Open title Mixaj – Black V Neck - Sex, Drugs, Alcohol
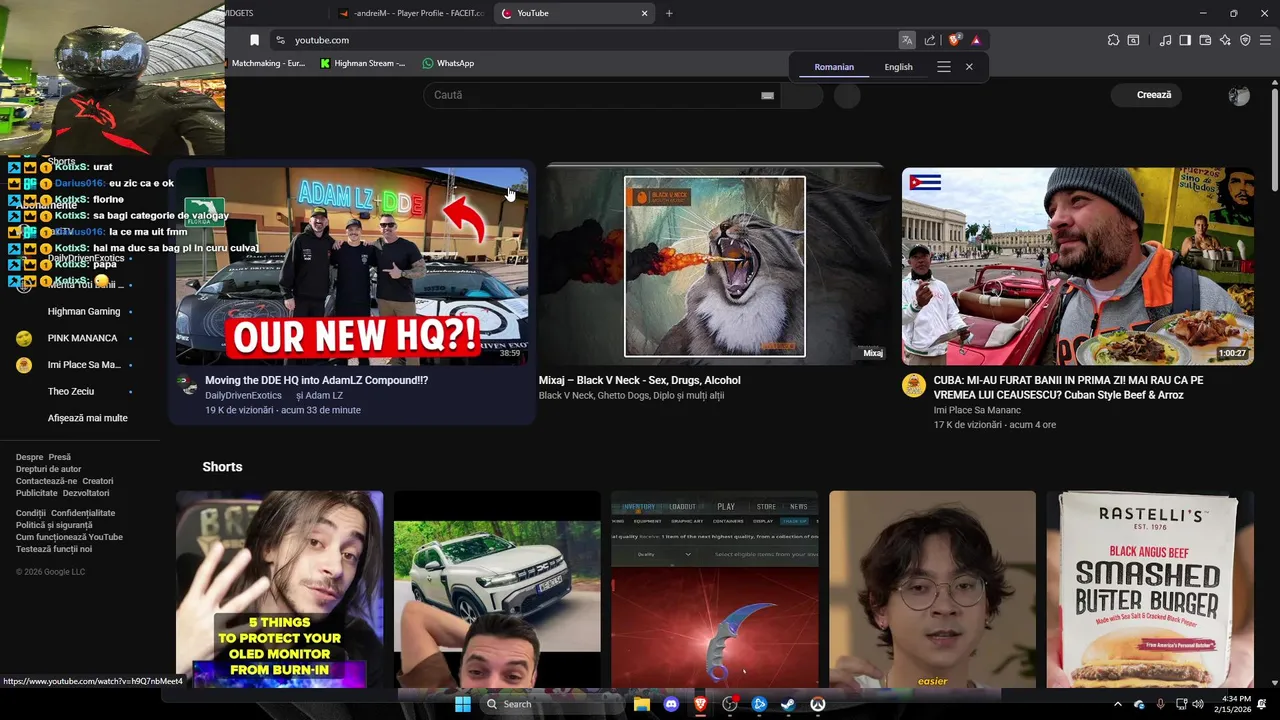This screenshot has height=720, width=1280. pyautogui.click(x=640, y=380)
